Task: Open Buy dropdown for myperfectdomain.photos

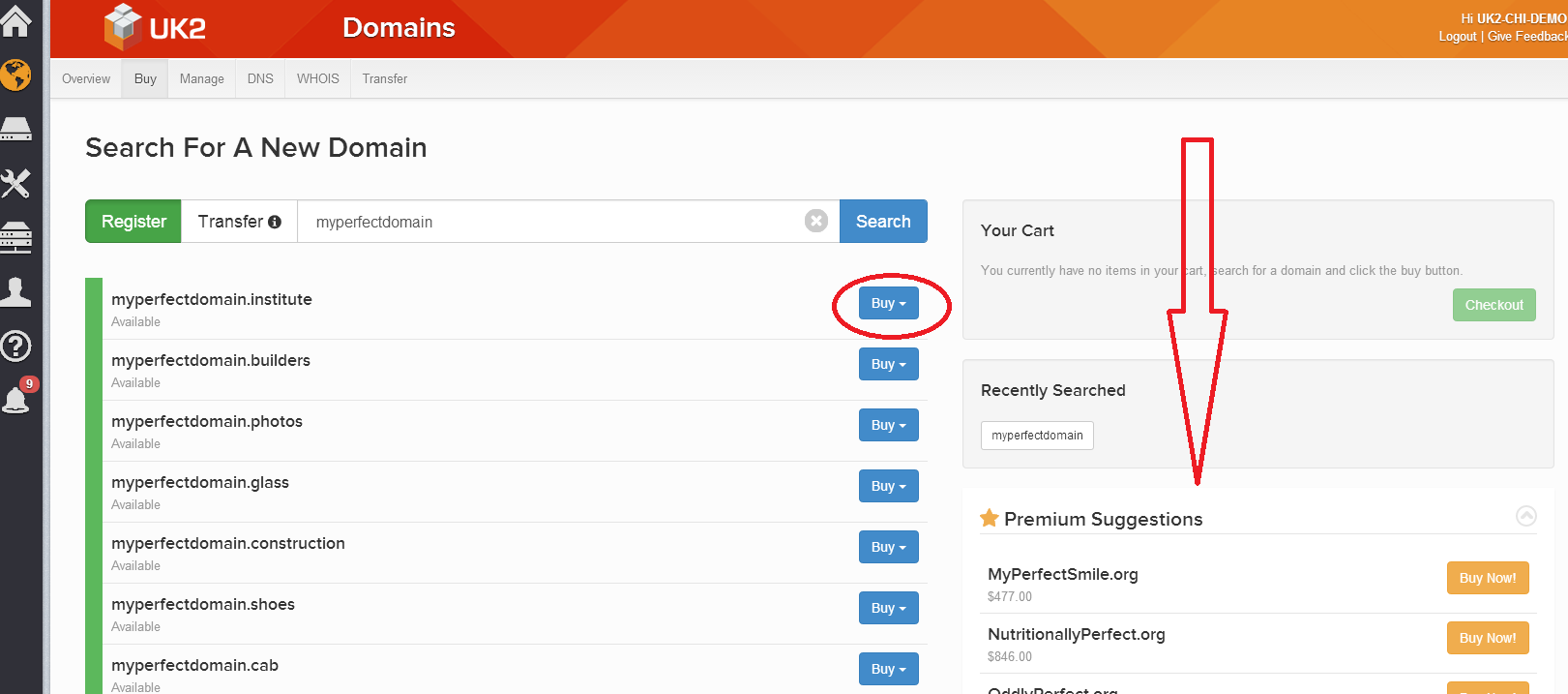Action: [x=888, y=426]
